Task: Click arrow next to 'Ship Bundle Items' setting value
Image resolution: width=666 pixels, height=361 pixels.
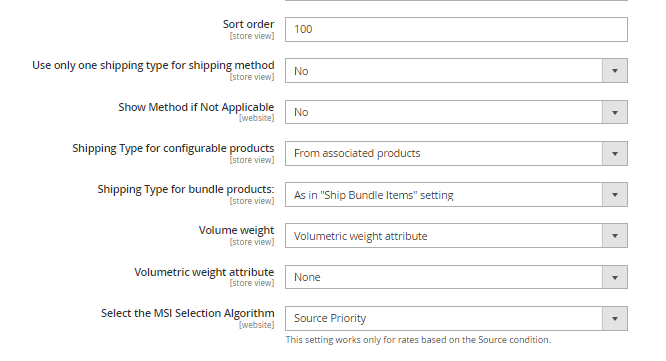Action: coord(615,195)
